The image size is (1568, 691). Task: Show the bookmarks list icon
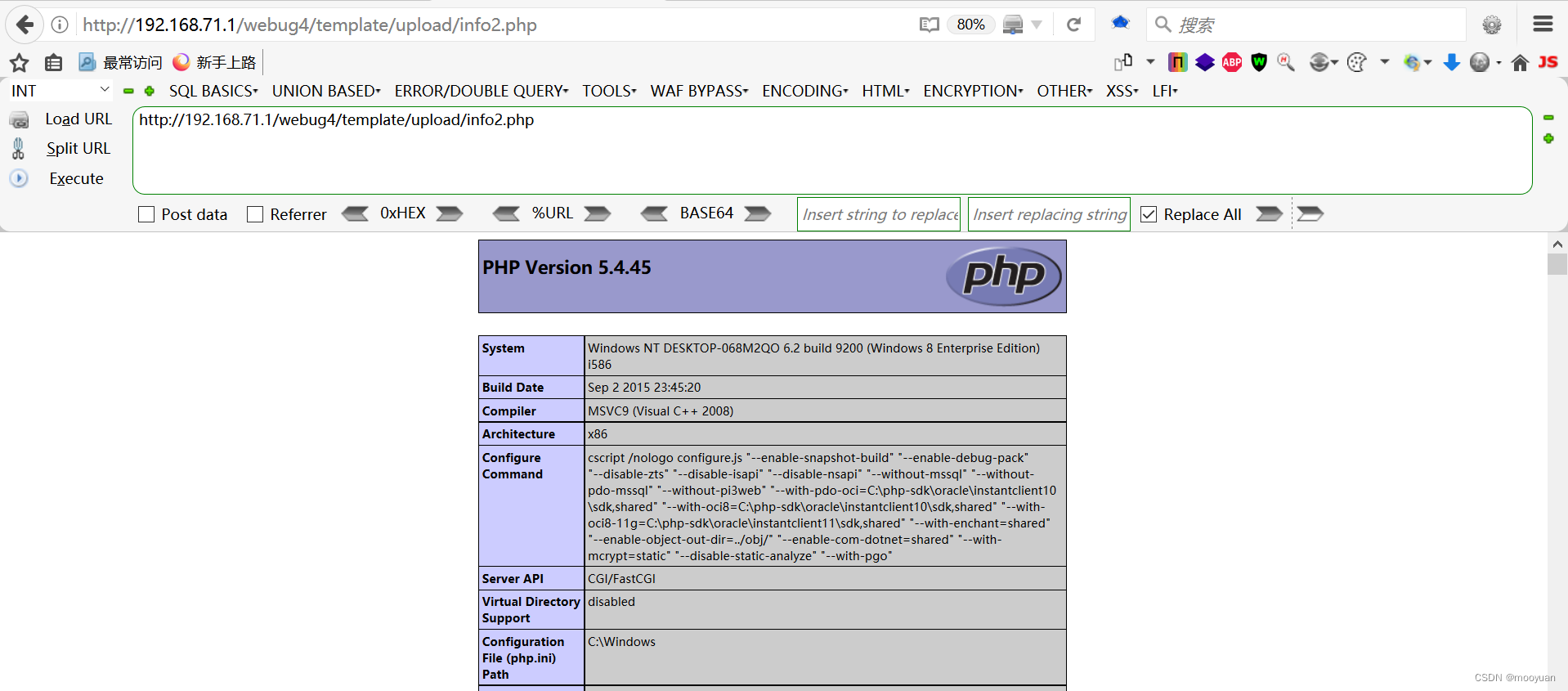(54, 62)
